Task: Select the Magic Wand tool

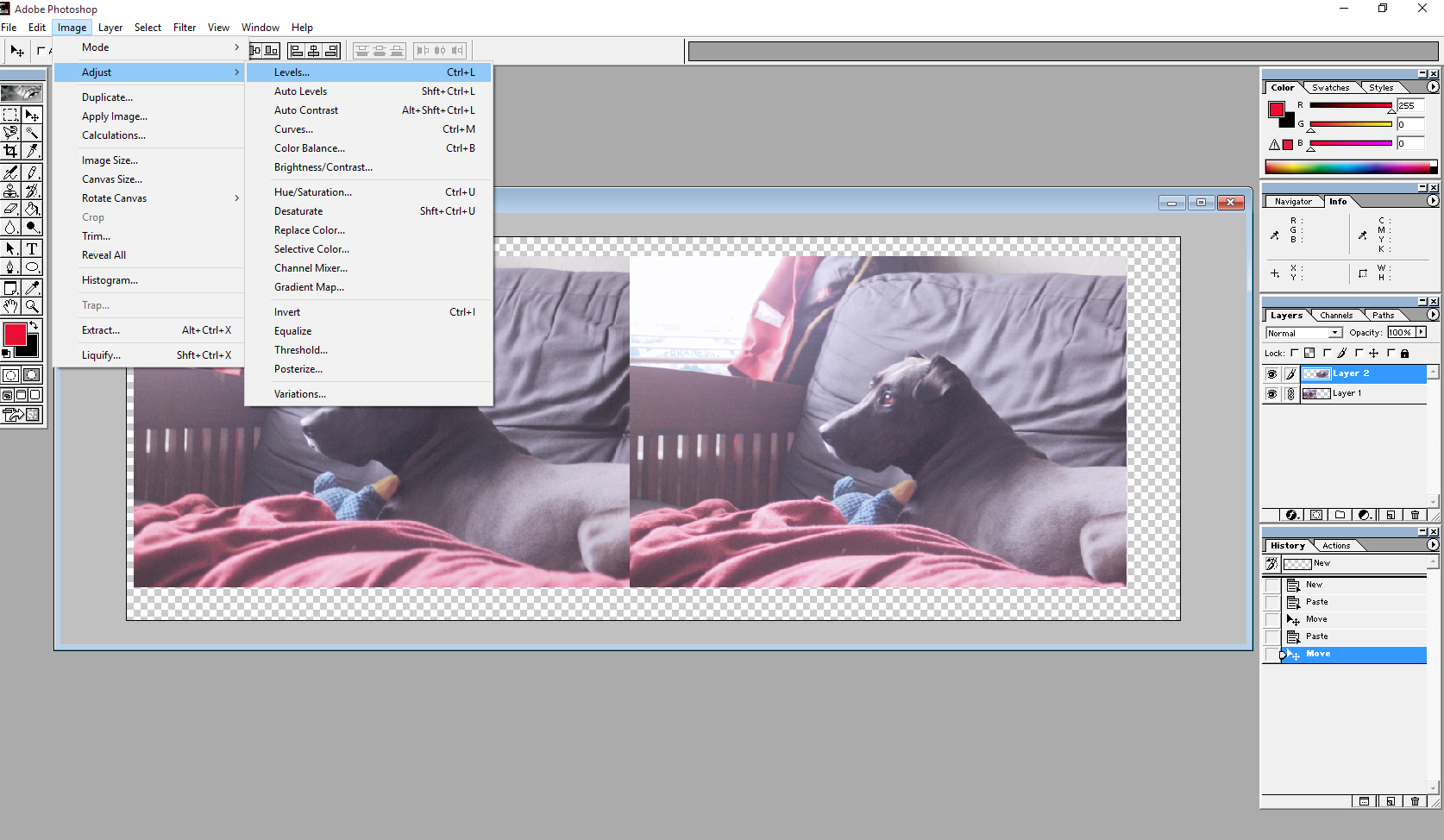Action: point(32,133)
